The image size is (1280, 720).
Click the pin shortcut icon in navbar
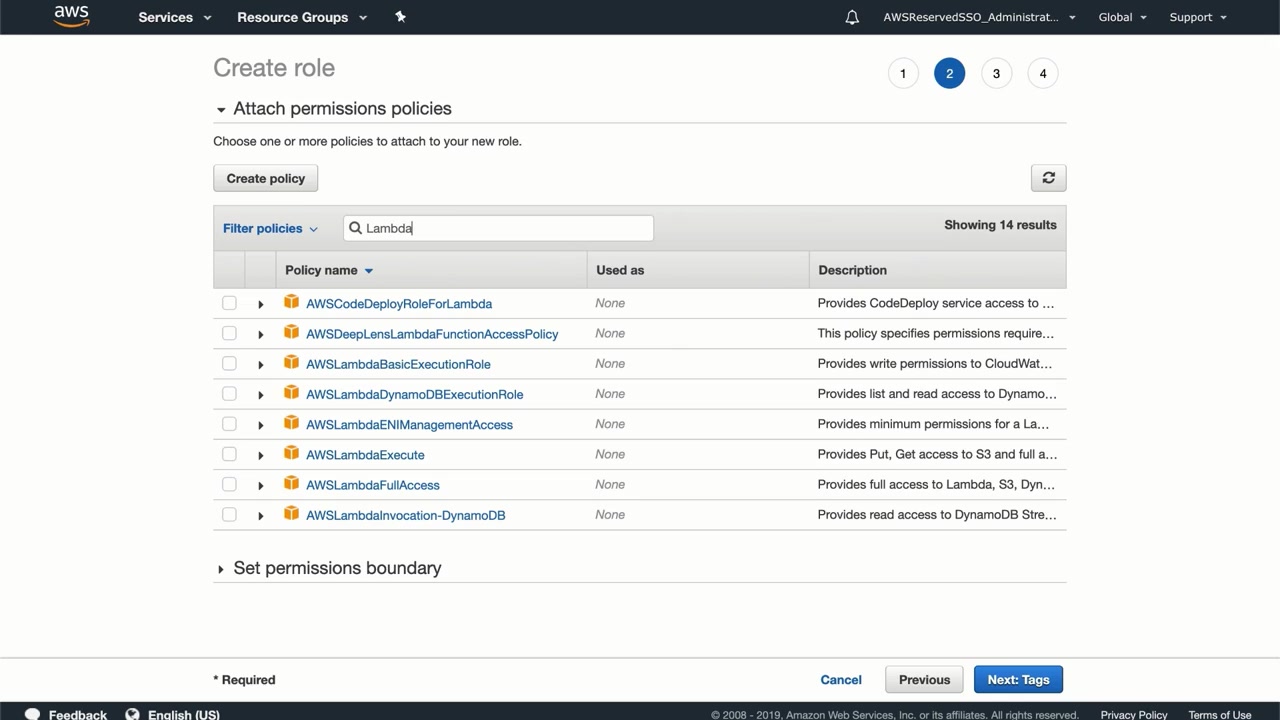[x=400, y=17]
